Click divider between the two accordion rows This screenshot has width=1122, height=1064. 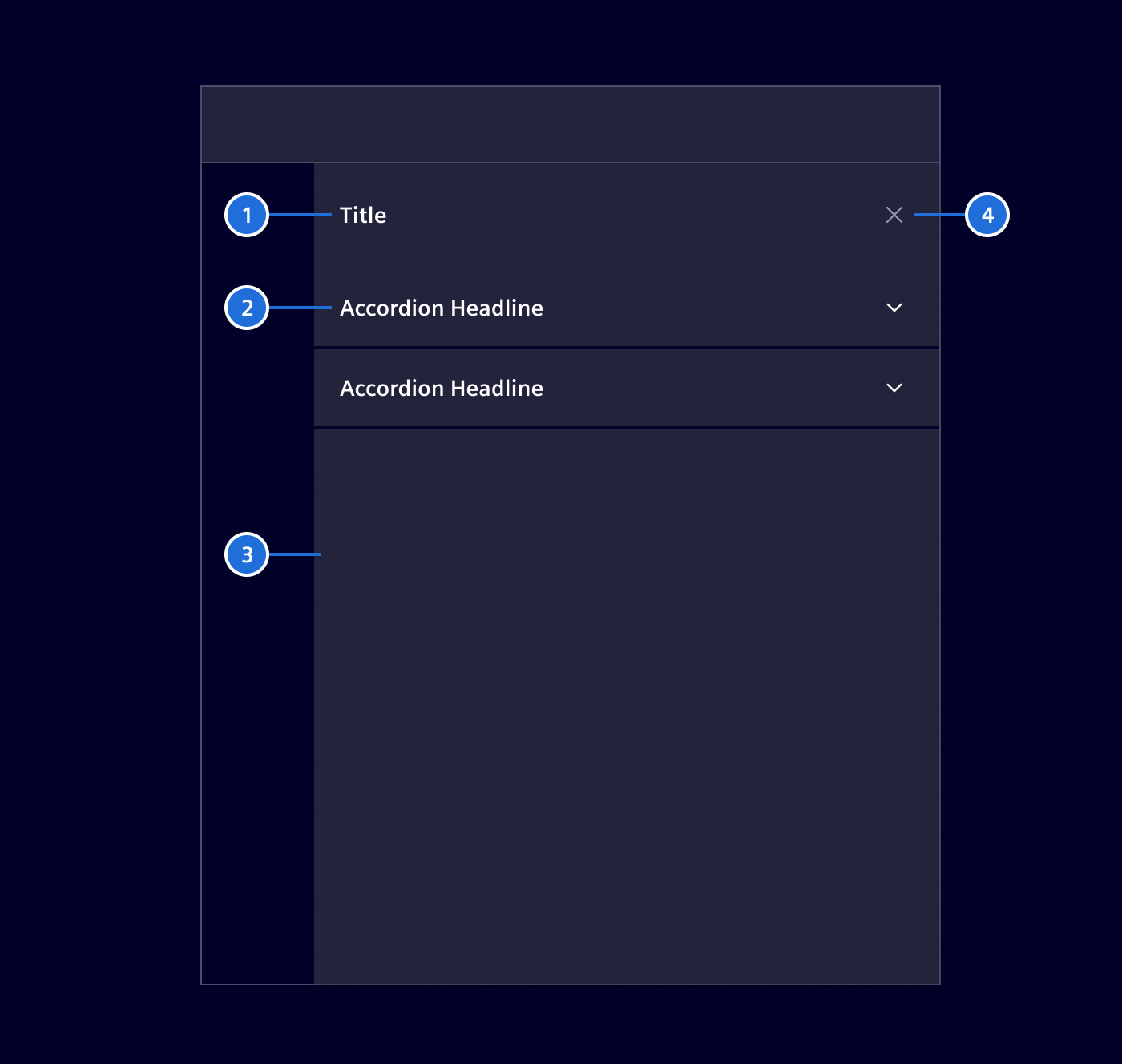[627, 348]
